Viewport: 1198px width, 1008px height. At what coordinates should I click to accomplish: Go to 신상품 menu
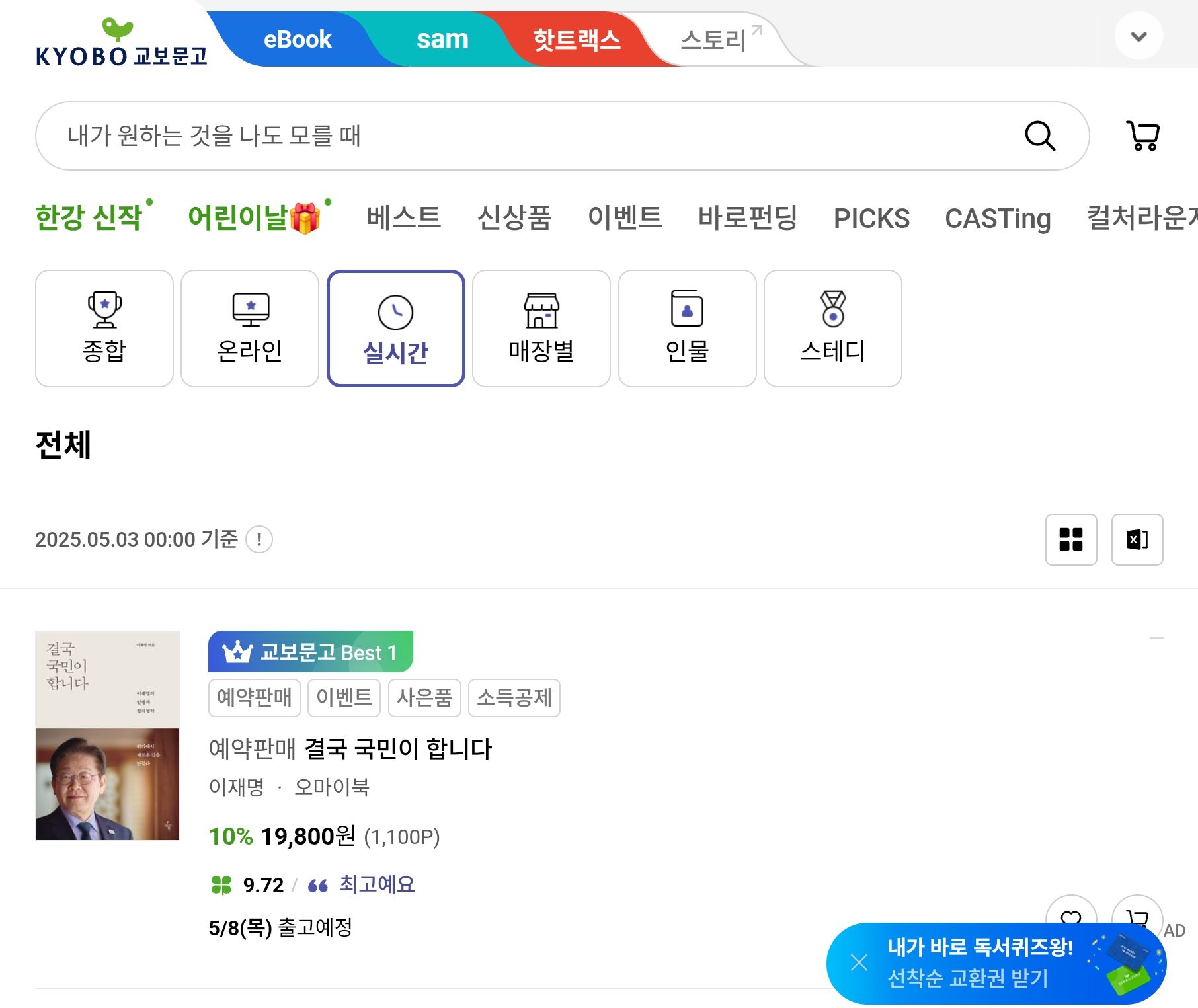[x=514, y=217]
